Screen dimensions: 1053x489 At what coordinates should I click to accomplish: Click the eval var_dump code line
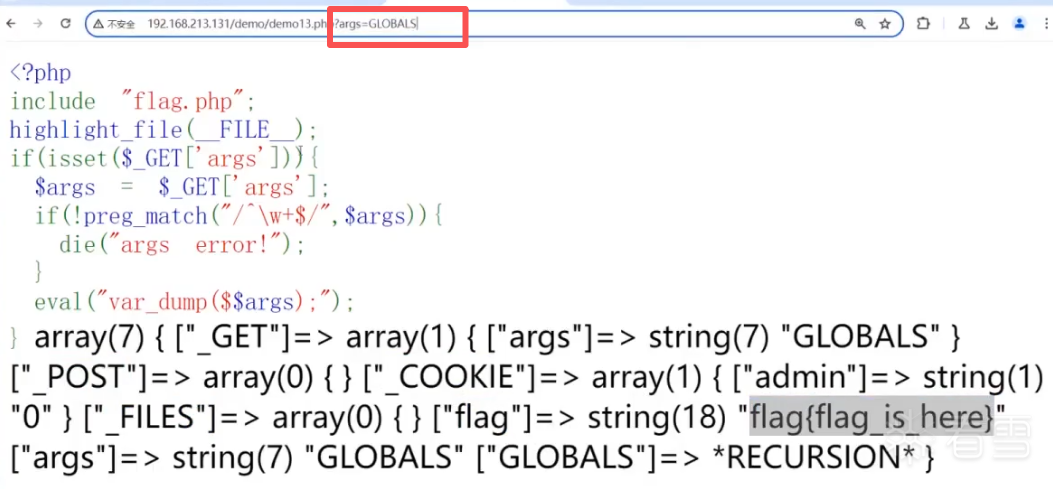pos(194,302)
